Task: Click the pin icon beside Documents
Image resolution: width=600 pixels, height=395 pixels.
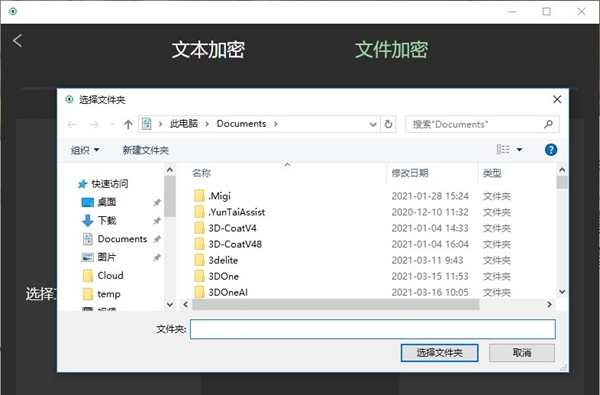Action: click(157, 239)
